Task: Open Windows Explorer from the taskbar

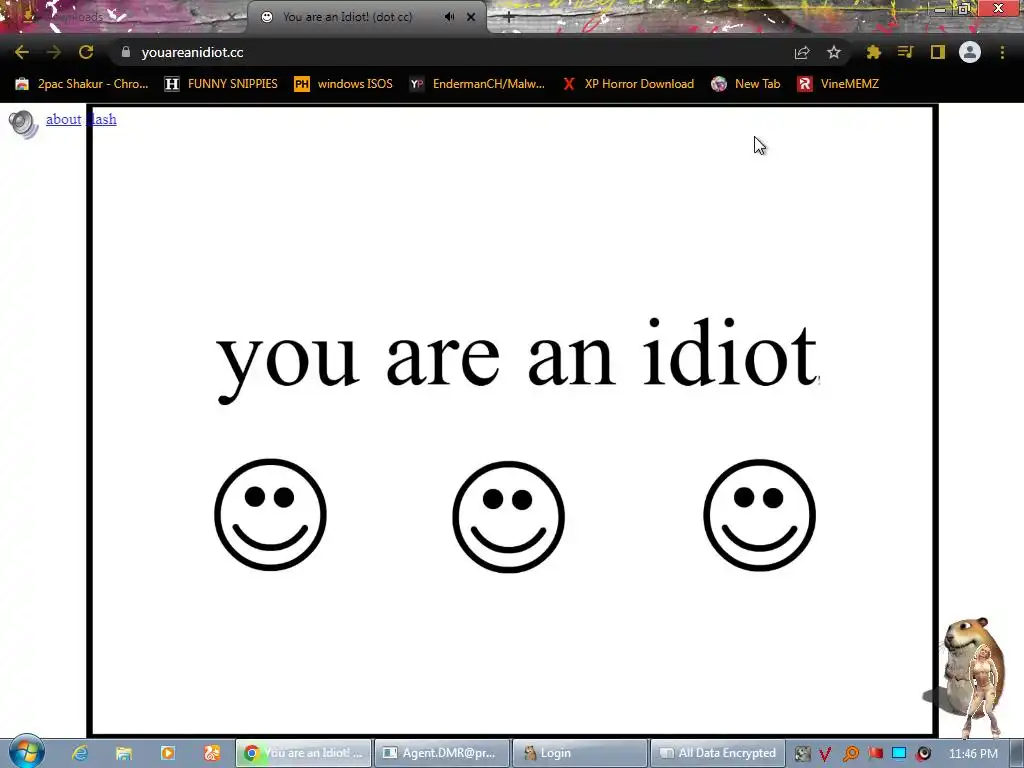Action: 123,753
